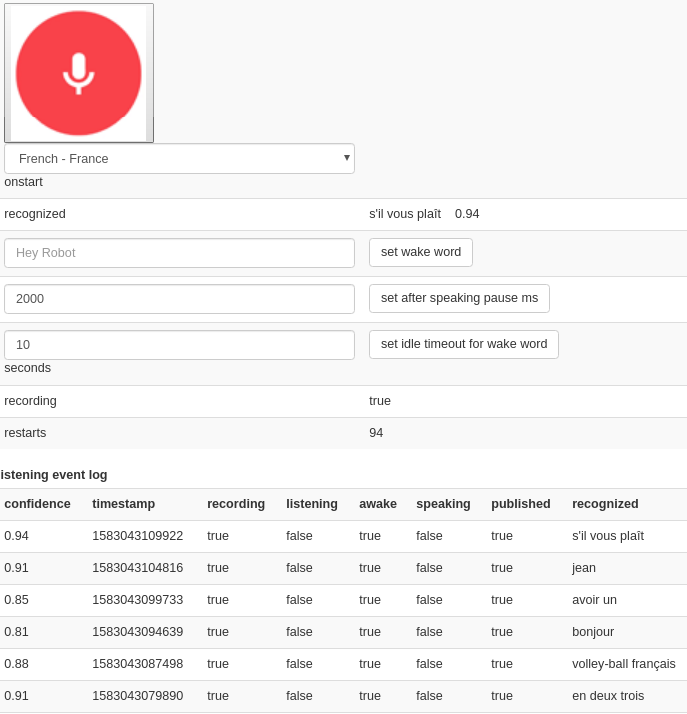This screenshot has width=687, height=714.
Task: Click the red microphone button
Action: tap(79, 73)
